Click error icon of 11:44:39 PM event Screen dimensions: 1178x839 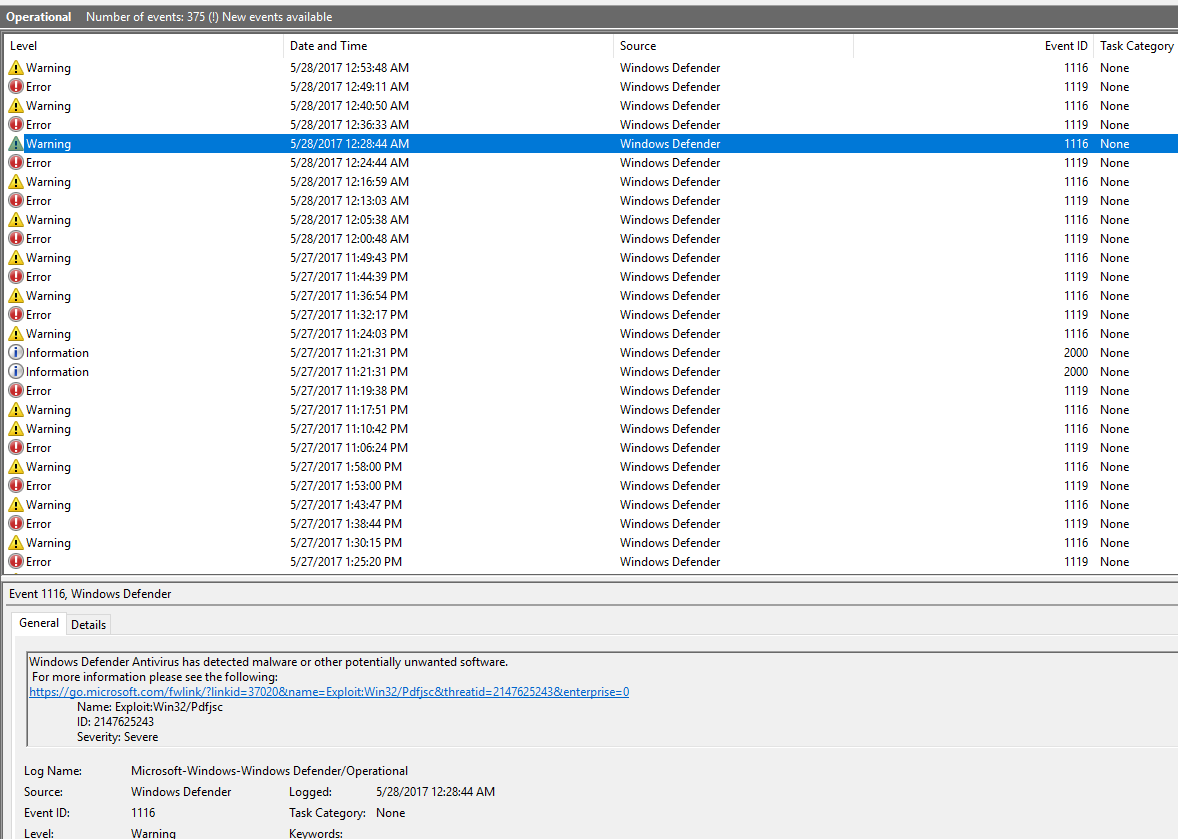tap(16, 276)
